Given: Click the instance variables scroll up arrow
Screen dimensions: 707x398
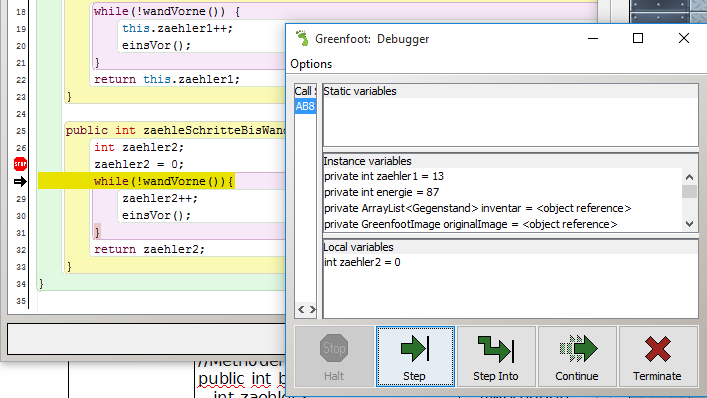Looking at the screenshot, I should (689, 177).
